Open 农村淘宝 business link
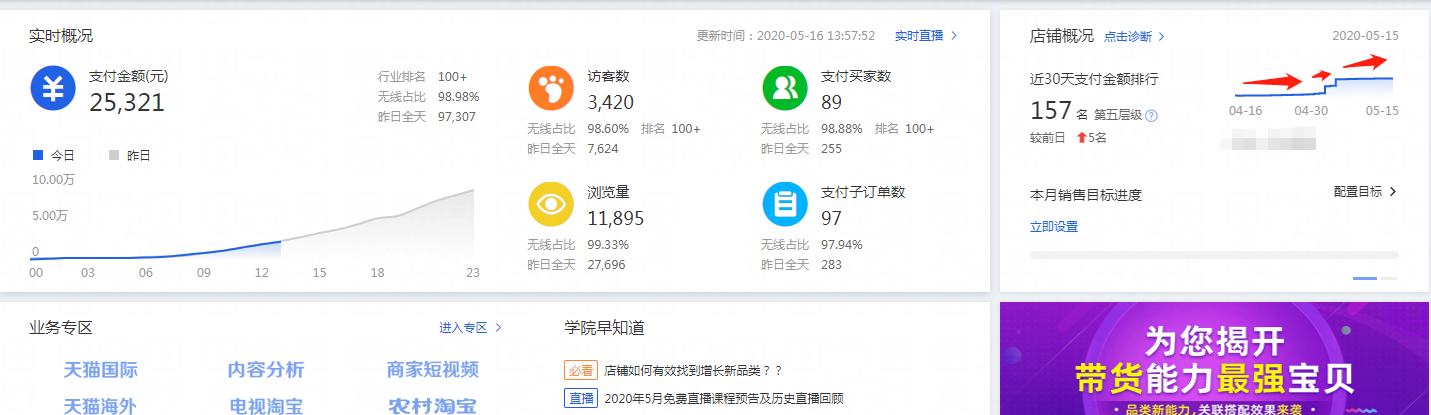The height and width of the screenshot is (415, 1431). click(432, 406)
